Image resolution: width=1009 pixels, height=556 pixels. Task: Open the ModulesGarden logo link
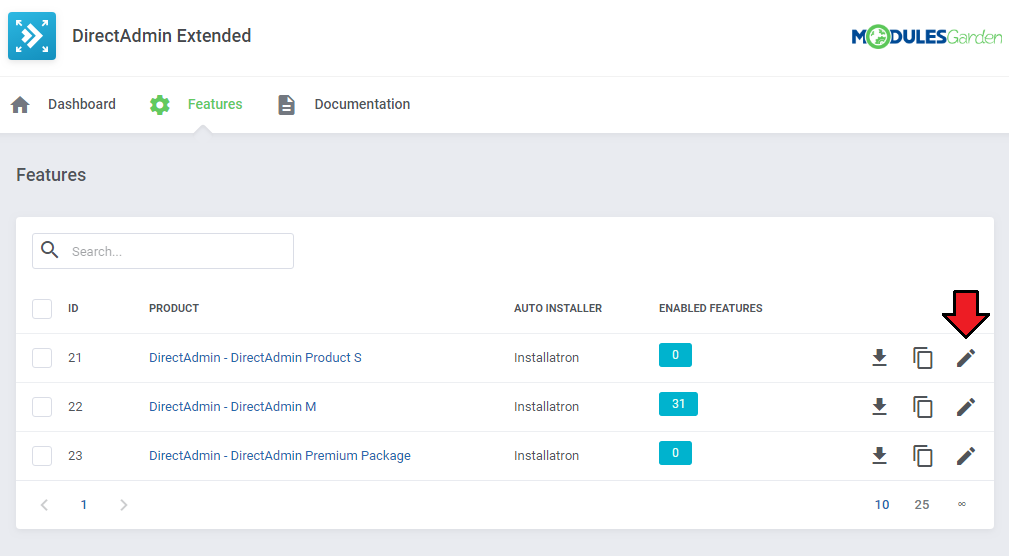pyautogui.click(x=927, y=37)
